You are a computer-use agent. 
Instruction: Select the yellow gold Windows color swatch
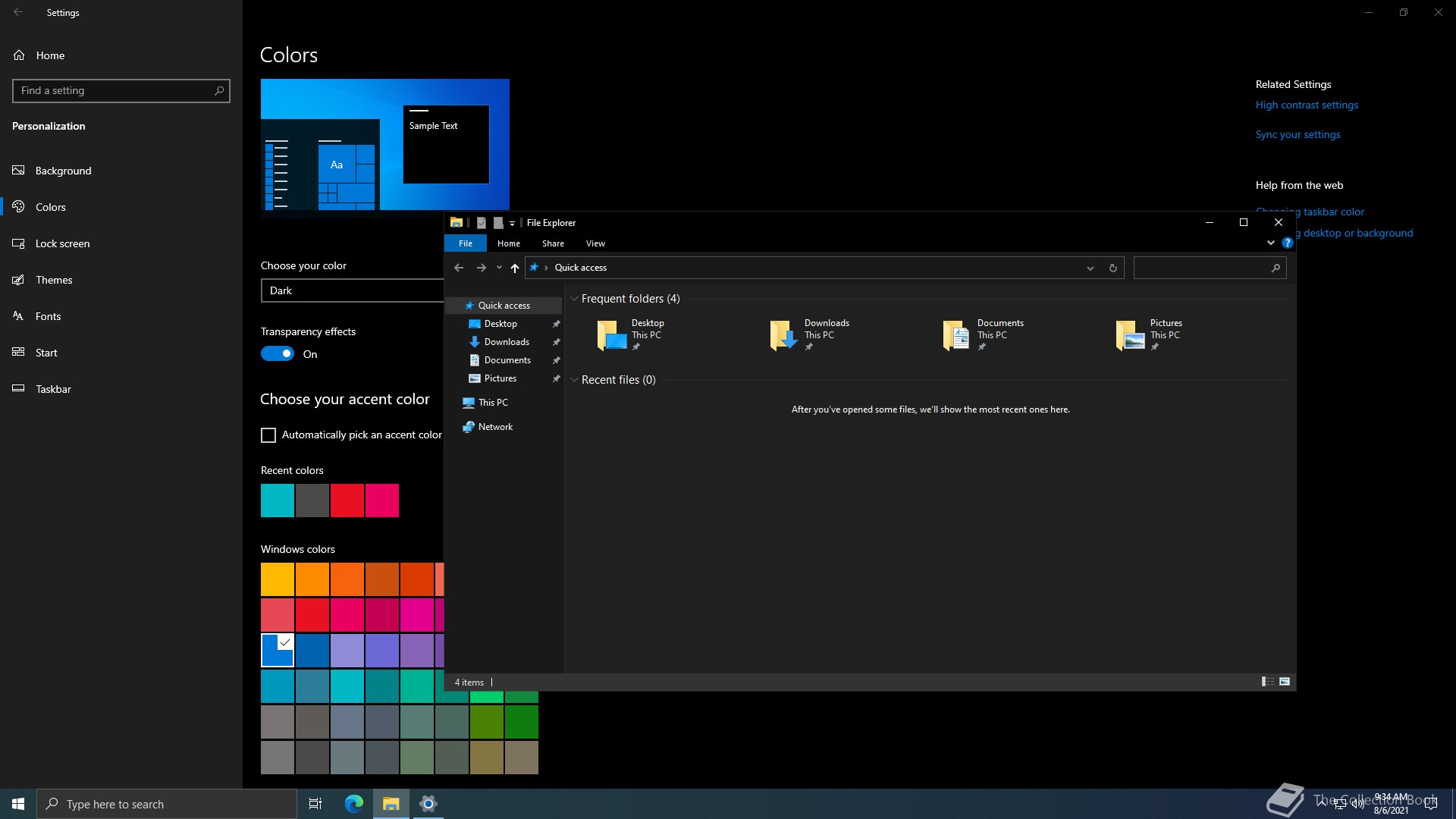tap(278, 579)
